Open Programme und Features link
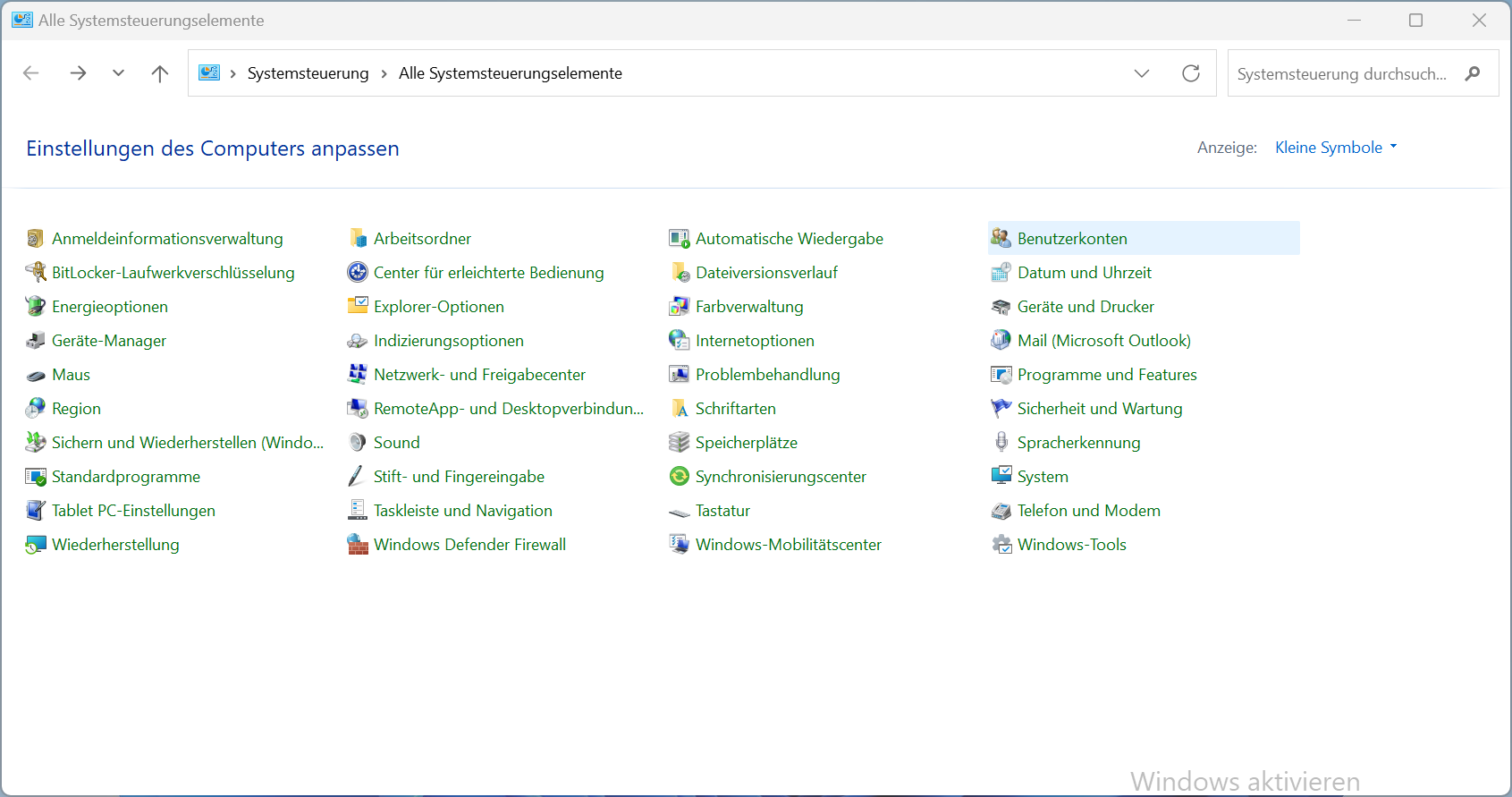The height and width of the screenshot is (797, 1512). pyautogui.click(x=1107, y=375)
